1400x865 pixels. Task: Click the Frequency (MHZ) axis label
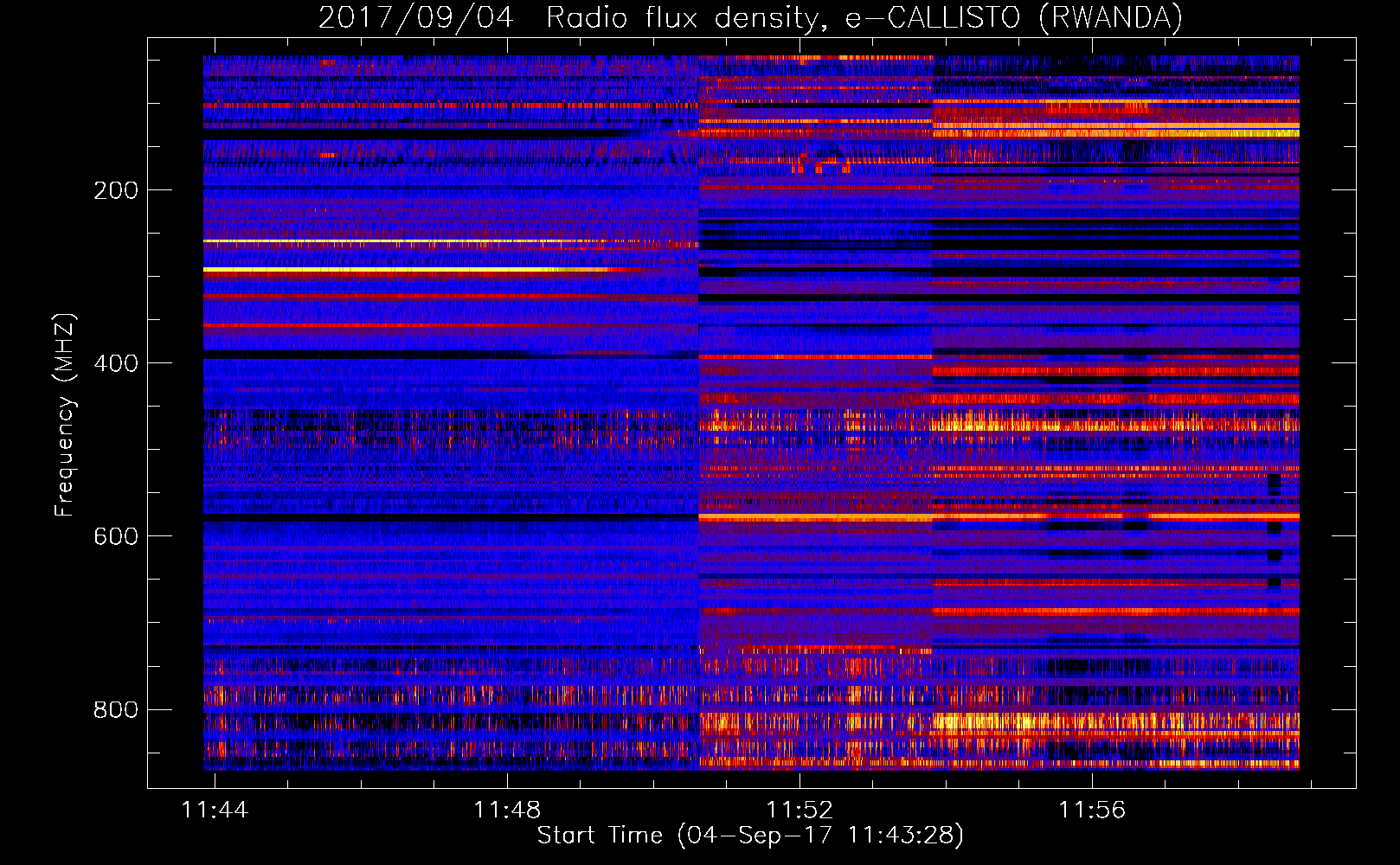(x=65, y=414)
